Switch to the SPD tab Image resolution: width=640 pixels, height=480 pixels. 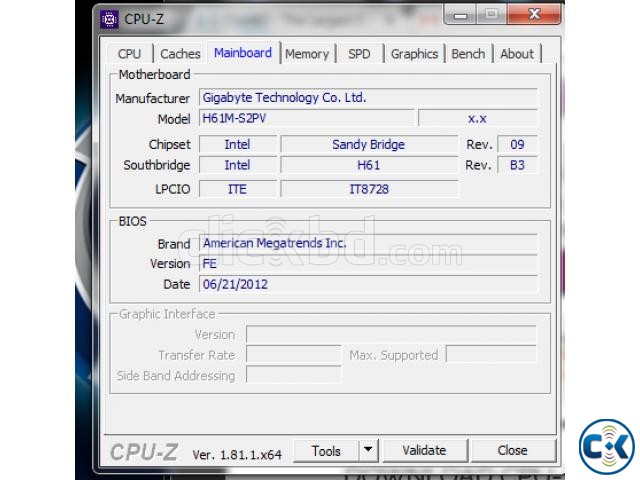tap(359, 54)
